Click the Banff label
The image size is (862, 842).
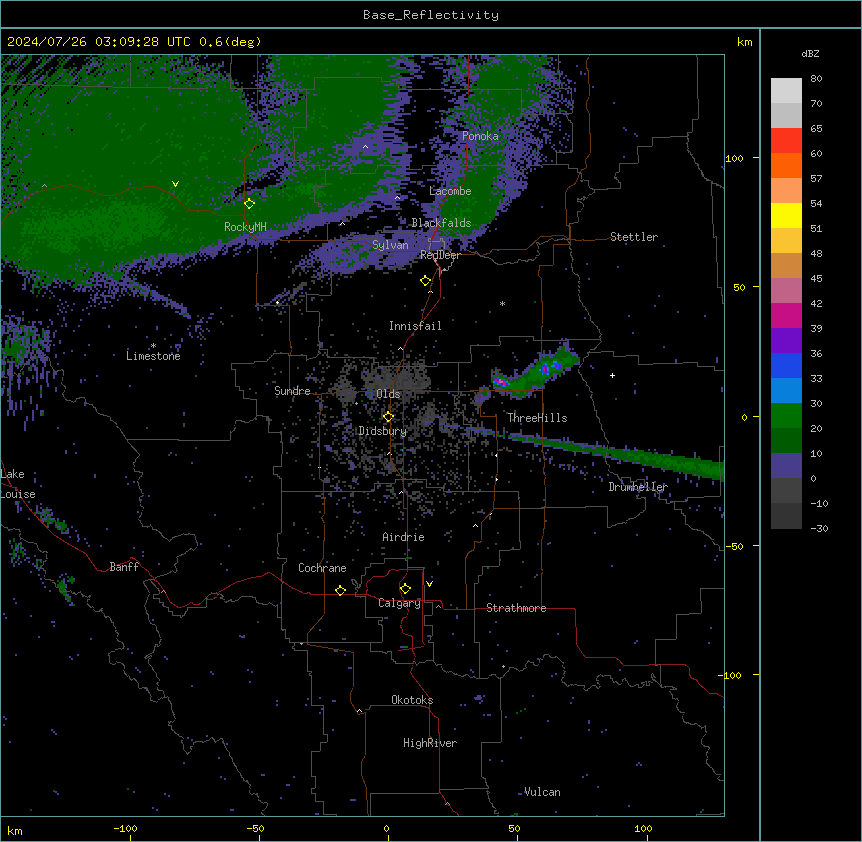click(x=124, y=567)
